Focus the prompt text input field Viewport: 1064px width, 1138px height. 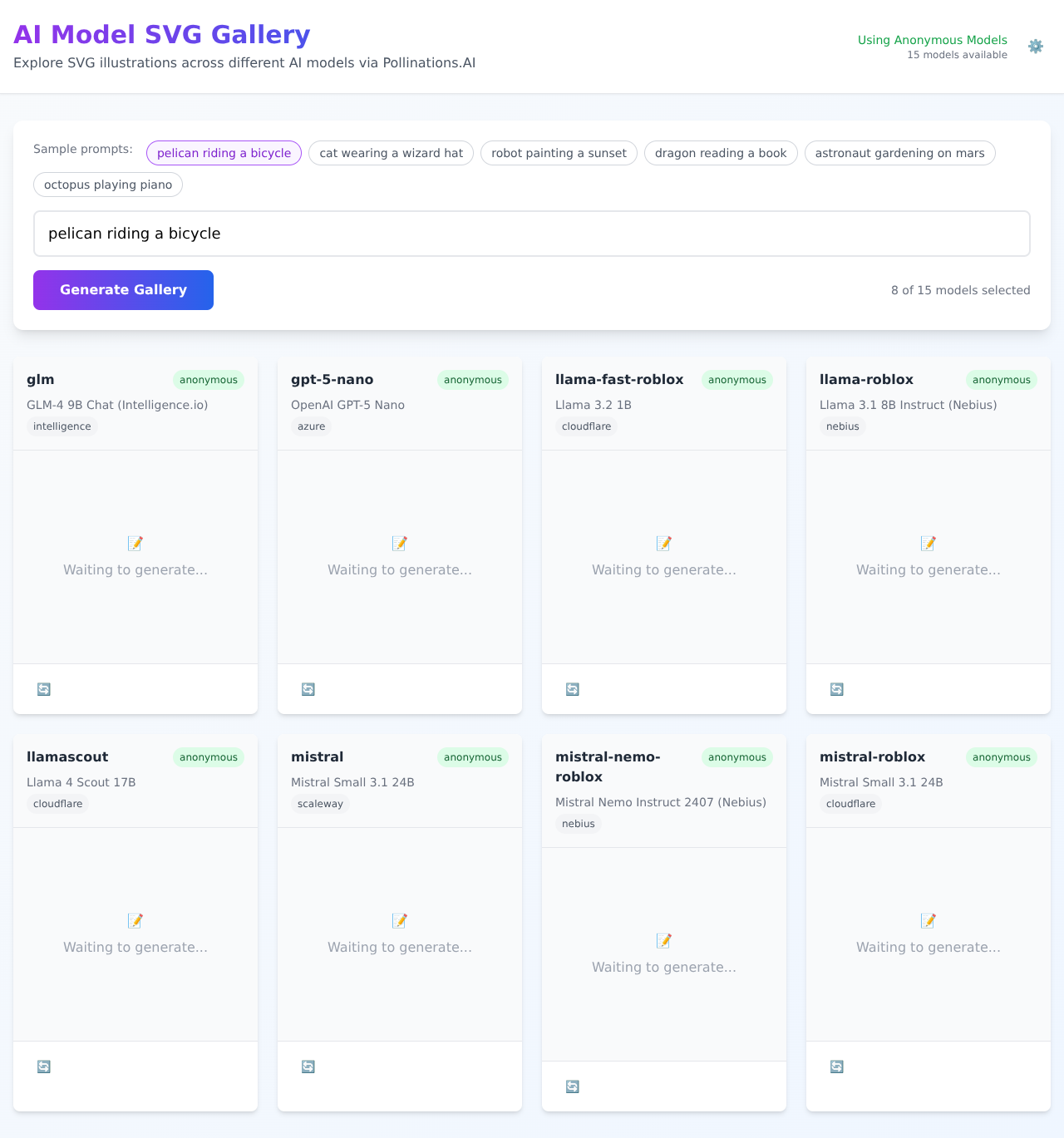[532, 234]
